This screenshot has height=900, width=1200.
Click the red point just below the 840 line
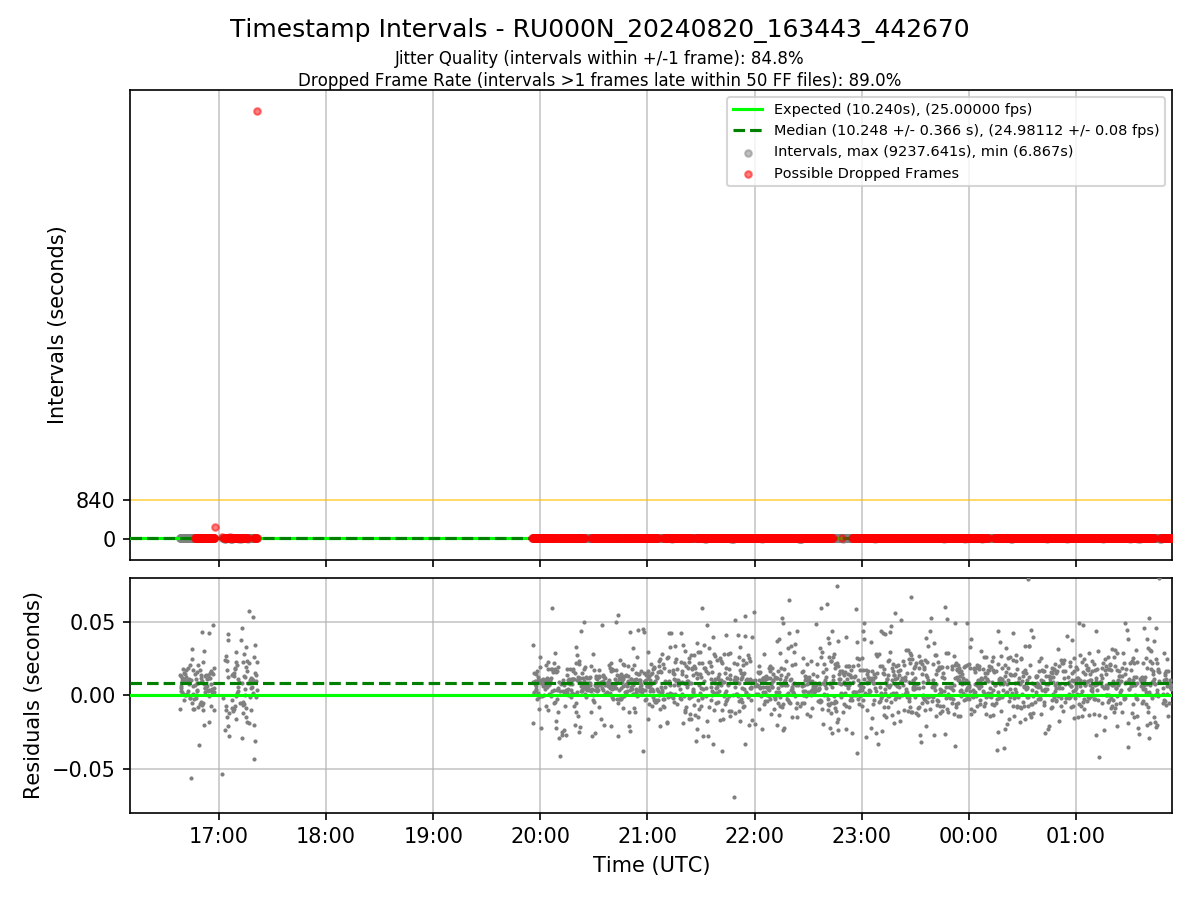point(215,527)
